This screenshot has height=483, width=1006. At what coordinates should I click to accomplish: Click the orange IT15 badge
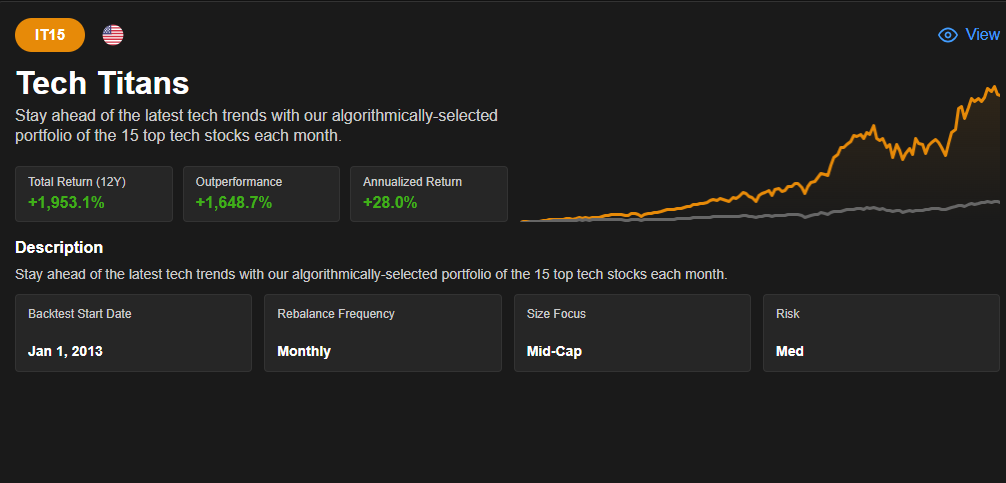[50, 35]
